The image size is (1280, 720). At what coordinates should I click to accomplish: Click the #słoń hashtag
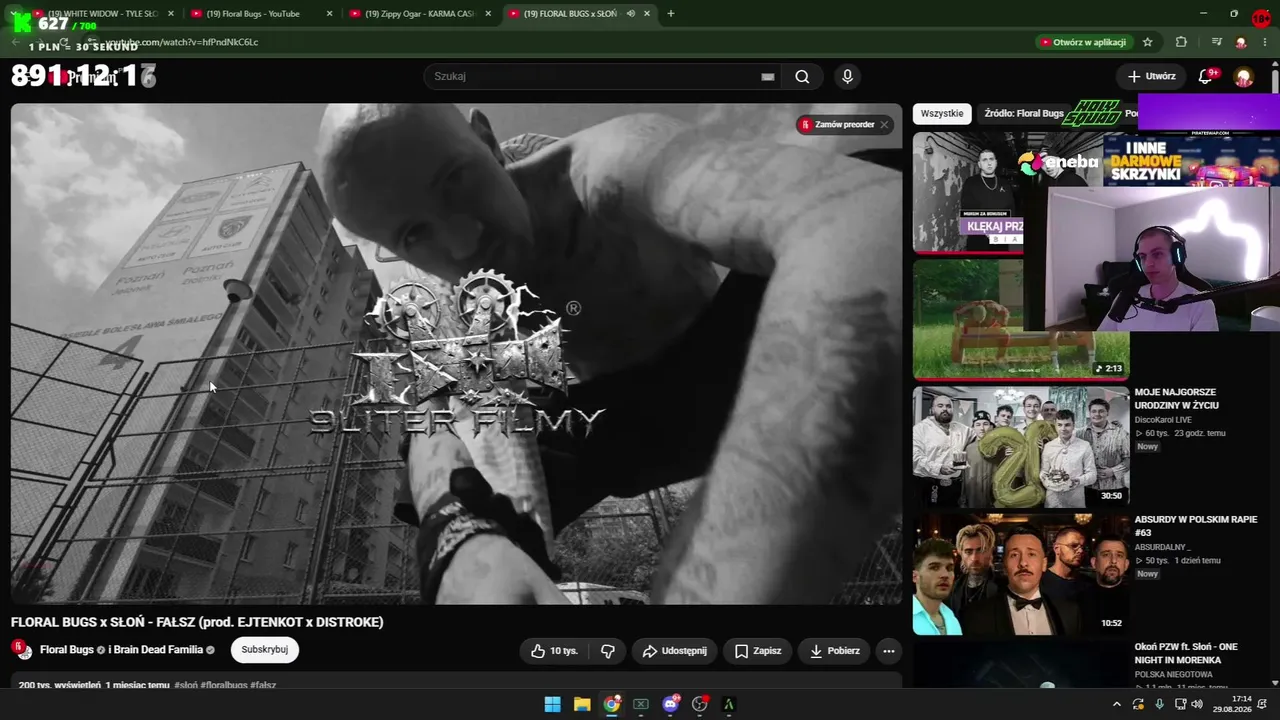click(x=186, y=685)
